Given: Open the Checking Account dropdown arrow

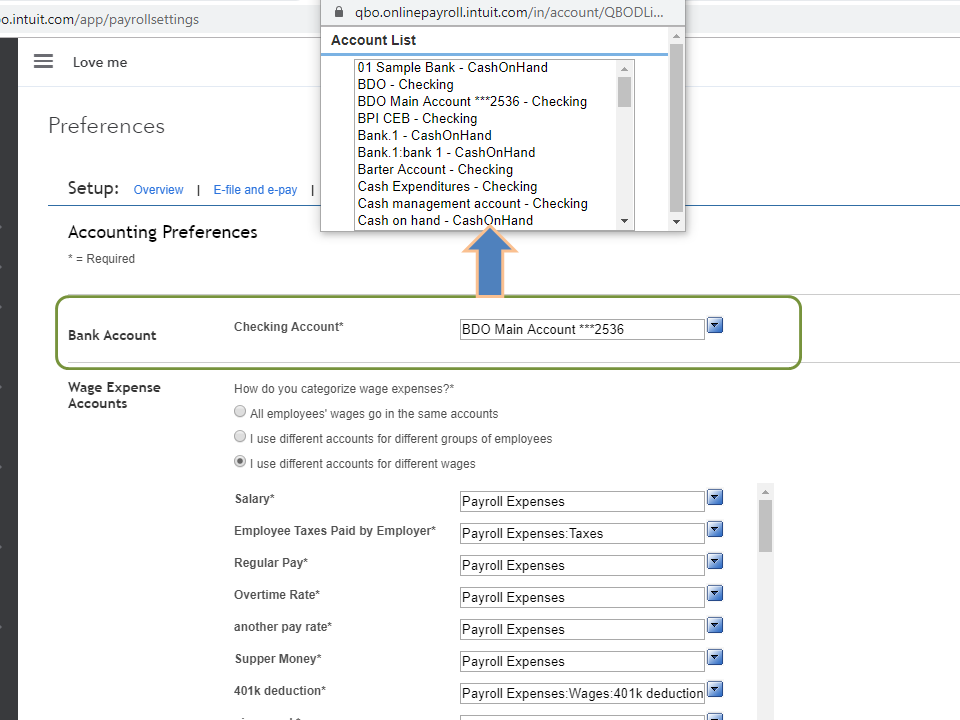Looking at the screenshot, I should [x=714, y=325].
